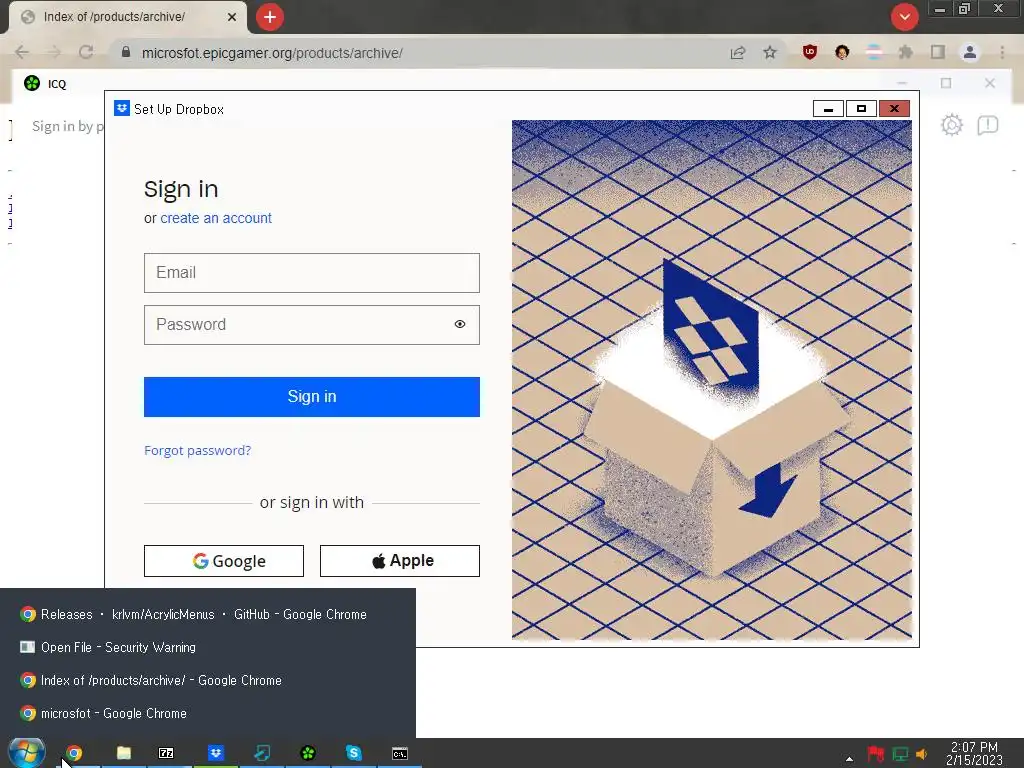Screen dimensions: 1024x768
Task: Maximize the Set Up Dropbox window
Action: point(861,108)
